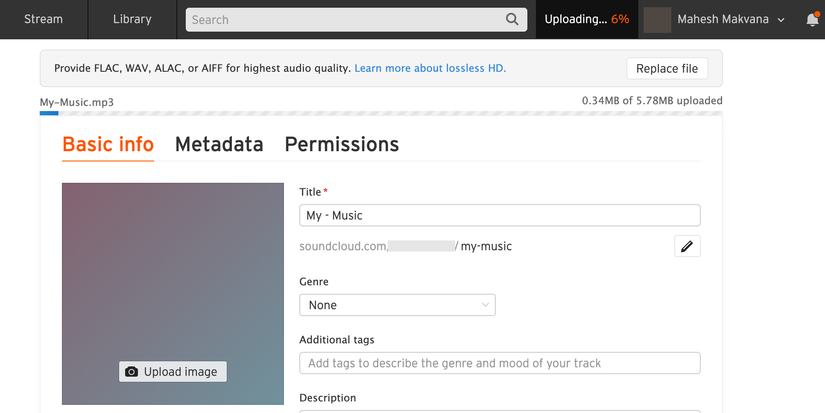Image resolution: width=825 pixels, height=413 pixels.
Task: Click the pencil icon to edit permalink
Action: pyautogui.click(x=687, y=246)
